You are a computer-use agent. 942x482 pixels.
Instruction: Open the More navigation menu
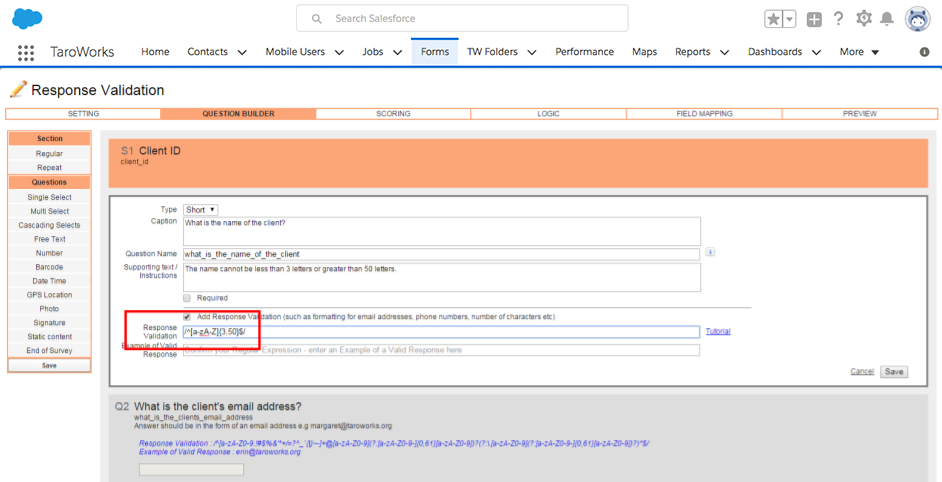click(859, 52)
